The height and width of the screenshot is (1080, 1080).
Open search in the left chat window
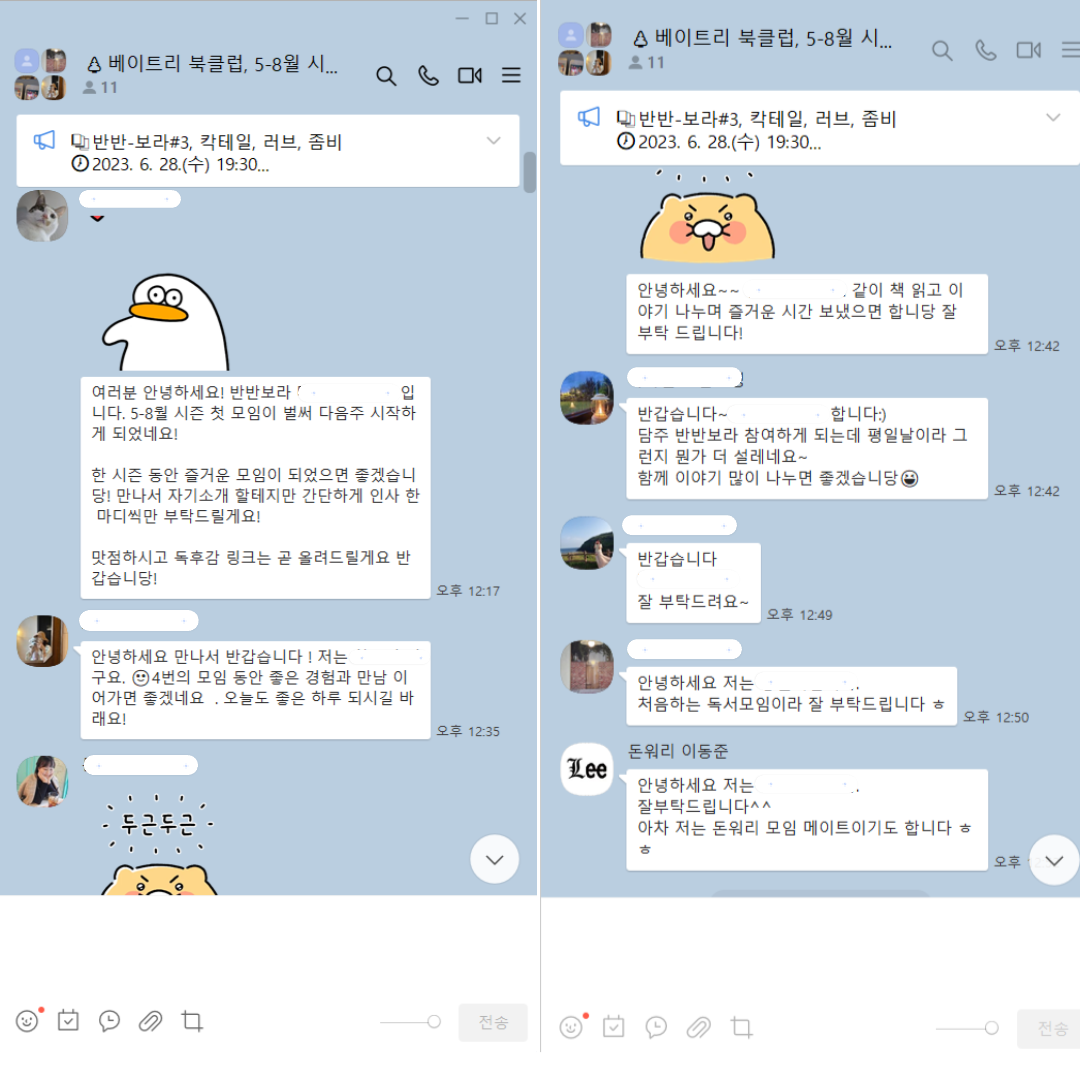tap(386, 76)
